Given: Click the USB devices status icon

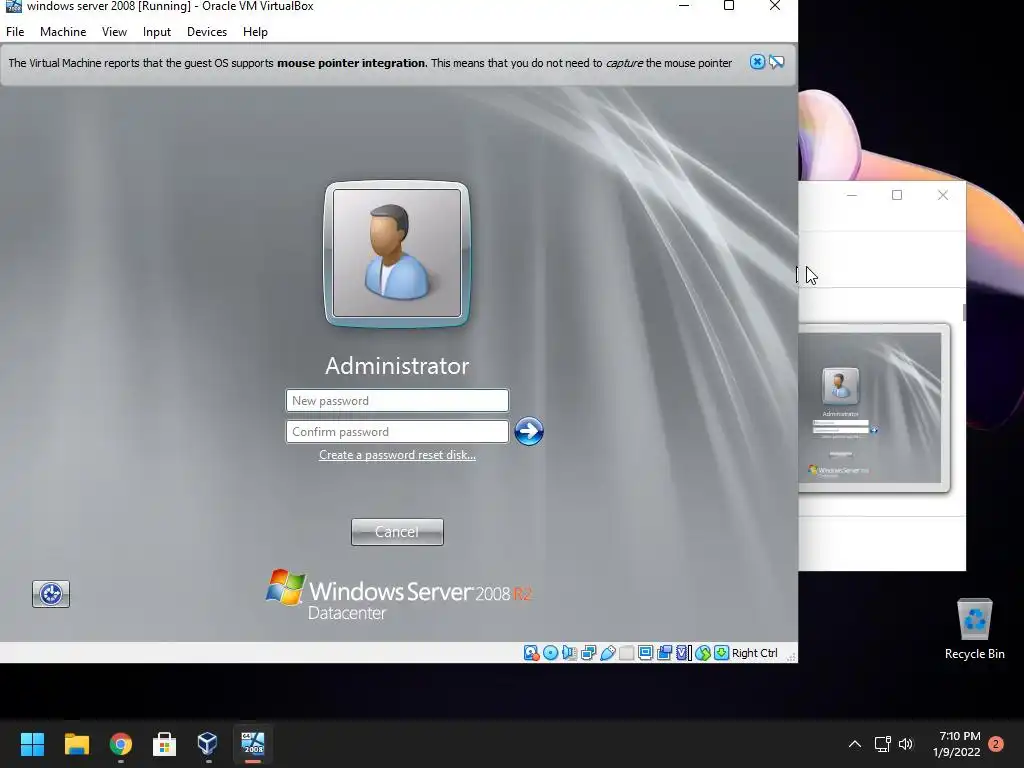Looking at the screenshot, I should point(607,653).
